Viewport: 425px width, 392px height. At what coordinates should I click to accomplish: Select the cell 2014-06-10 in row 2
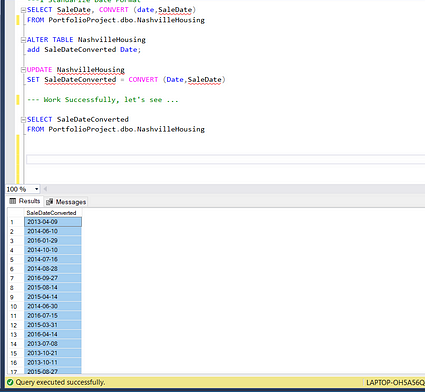(53, 231)
